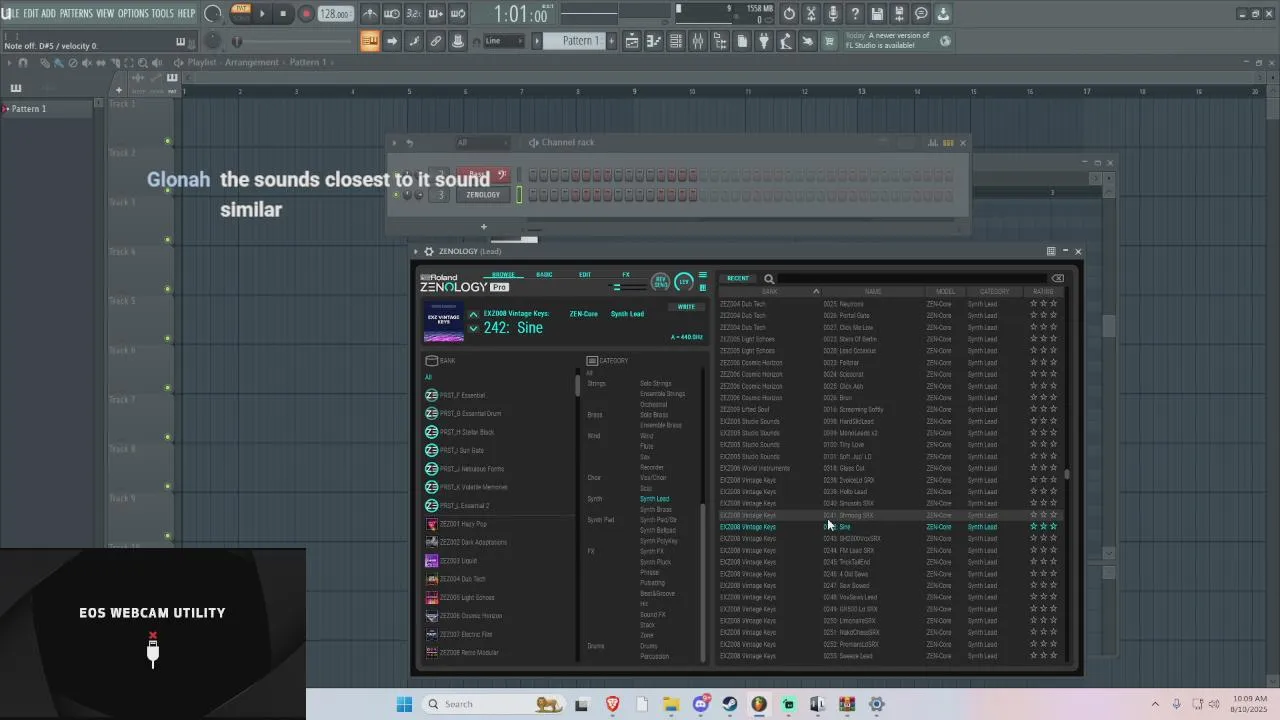
Task: Toggle the LEV round knob button
Action: pyautogui.click(x=684, y=282)
